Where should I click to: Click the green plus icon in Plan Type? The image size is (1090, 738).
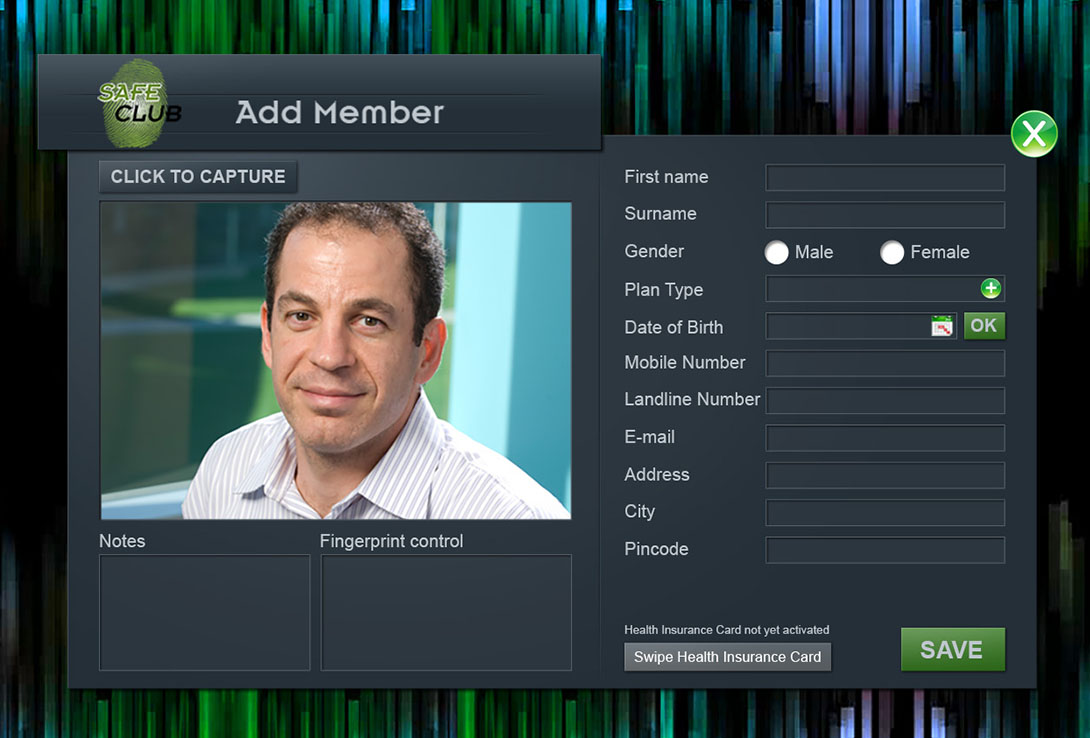pos(991,288)
